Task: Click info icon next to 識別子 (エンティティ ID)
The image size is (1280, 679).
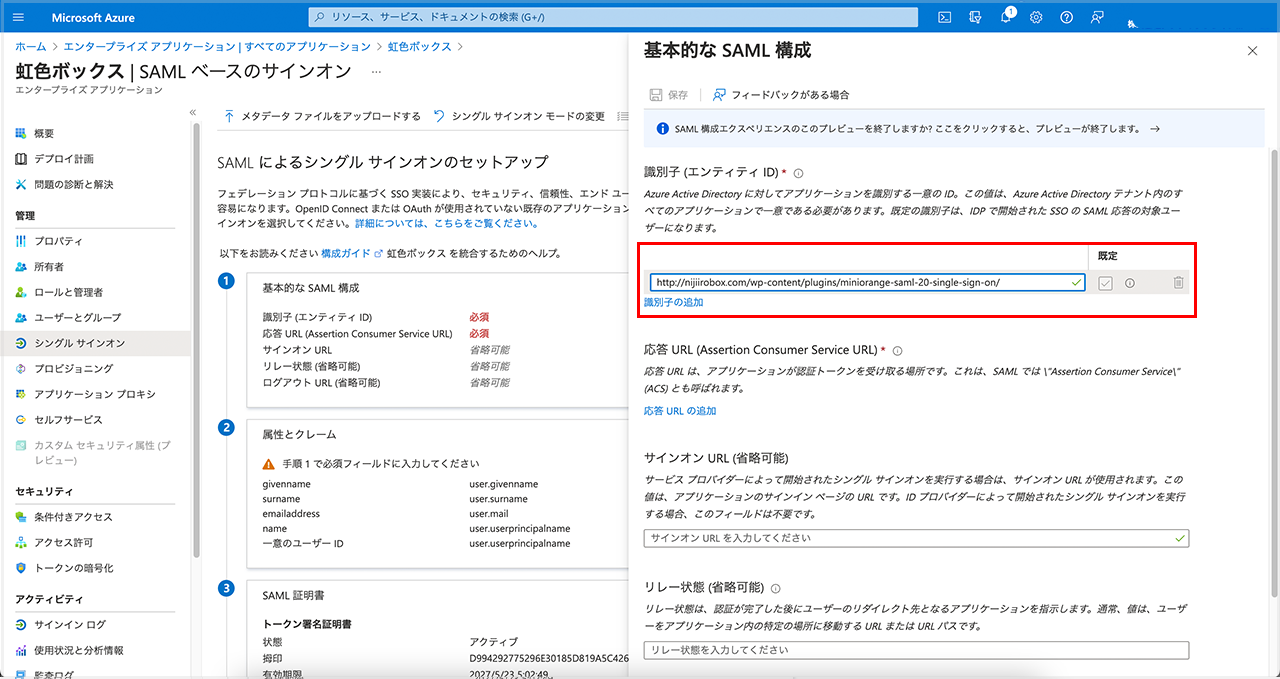Action: tap(799, 173)
